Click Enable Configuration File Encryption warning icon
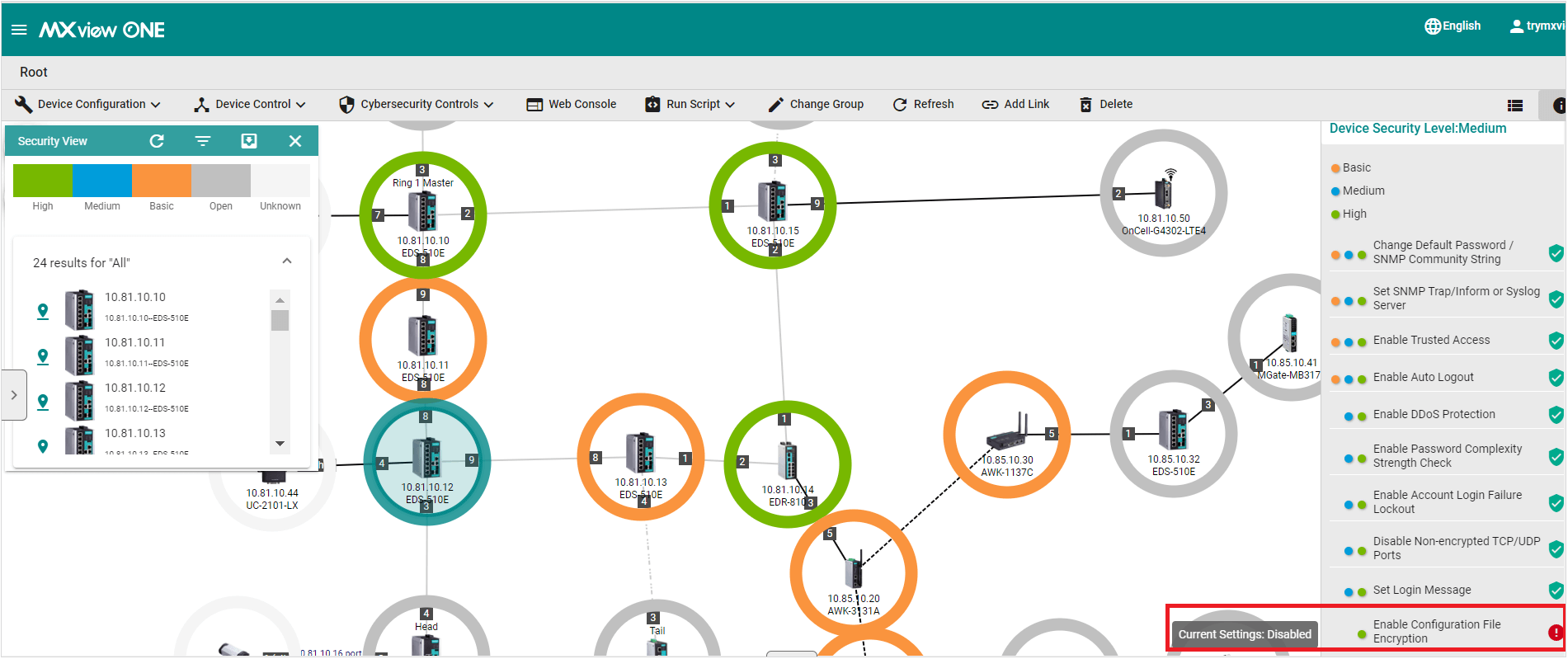This screenshot has width=1568, height=659. 1555,632
